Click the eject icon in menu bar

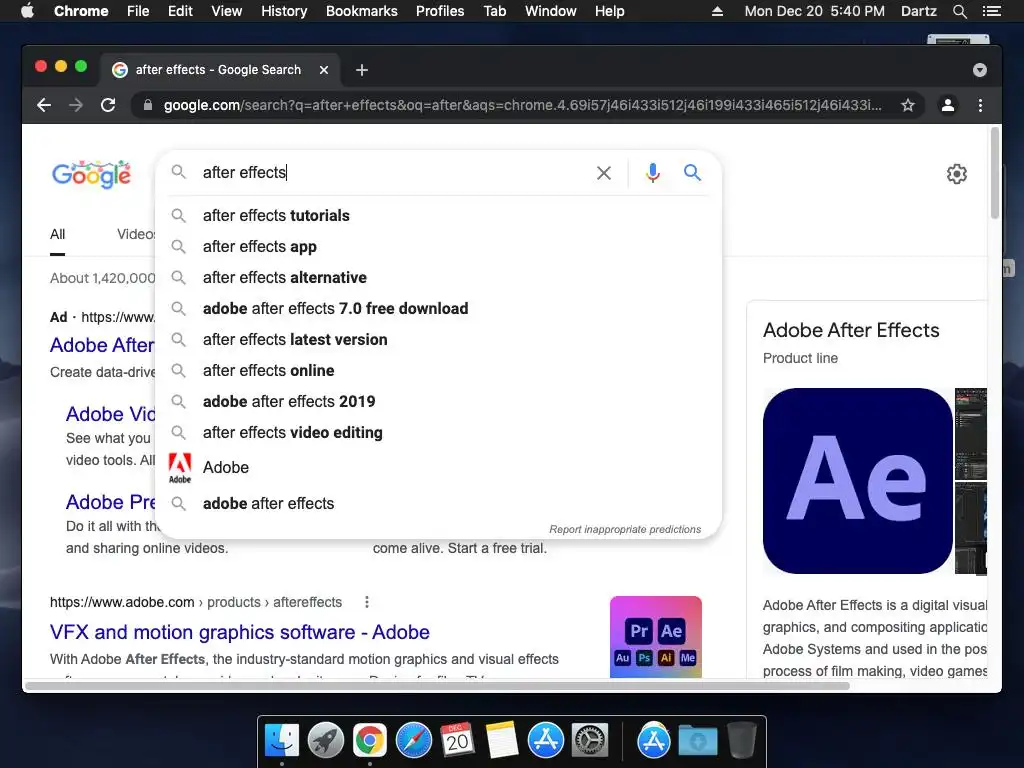point(717,11)
